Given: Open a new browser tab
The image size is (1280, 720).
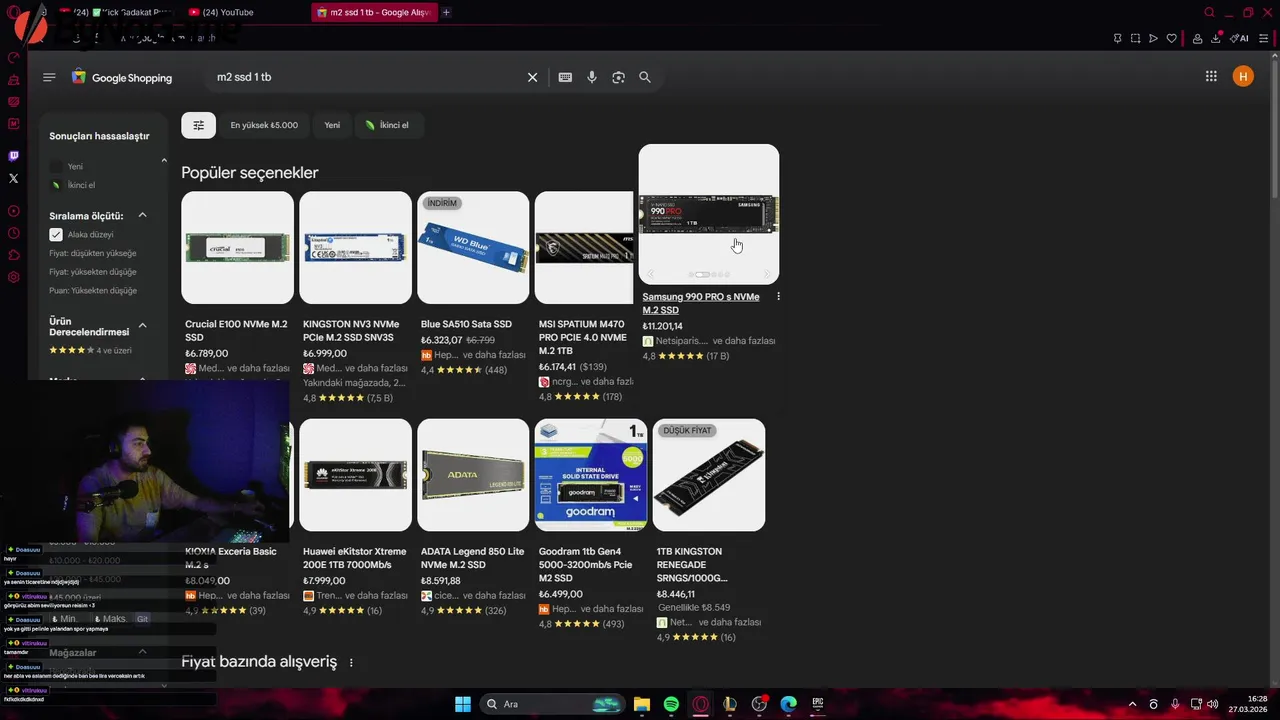Looking at the screenshot, I should point(446,12).
